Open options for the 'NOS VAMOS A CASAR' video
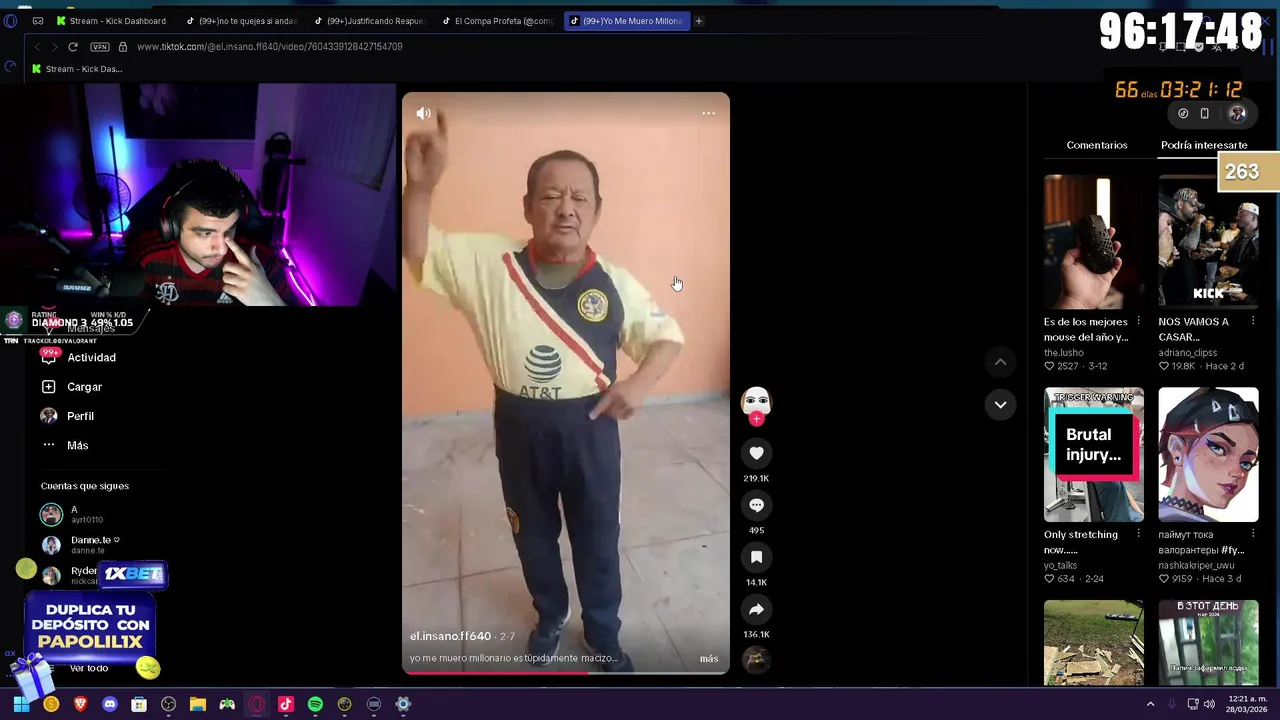Image resolution: width=1280 pixels, height=720 pixels. pos(1253,322)
